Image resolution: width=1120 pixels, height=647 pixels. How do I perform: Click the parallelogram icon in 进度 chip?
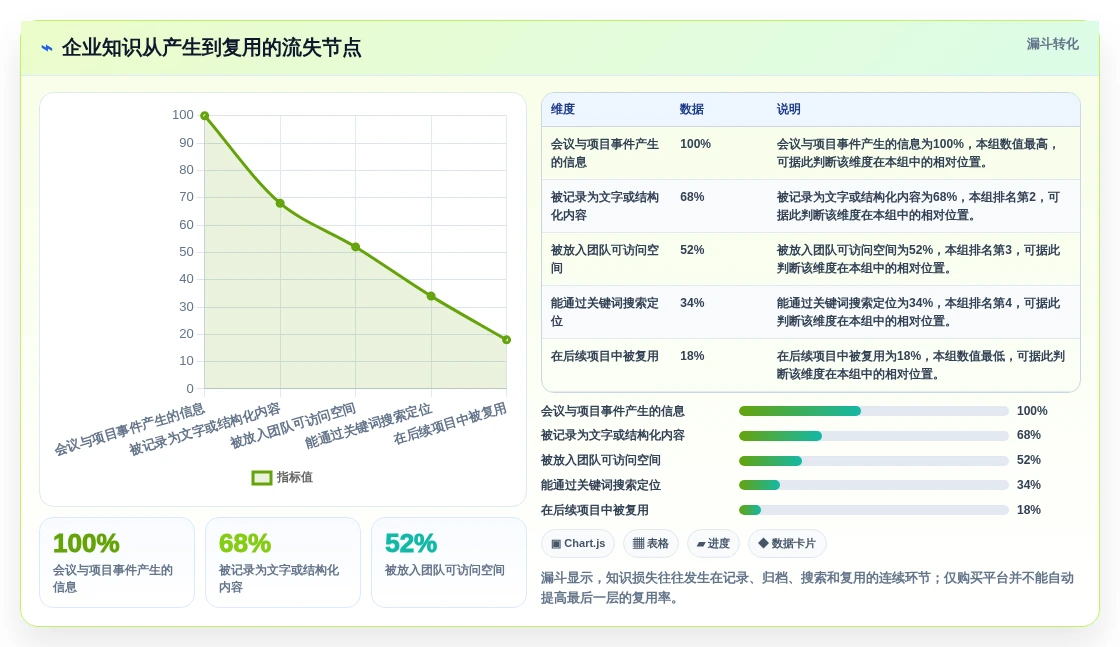pyautogui.click(x=701, y=545)
